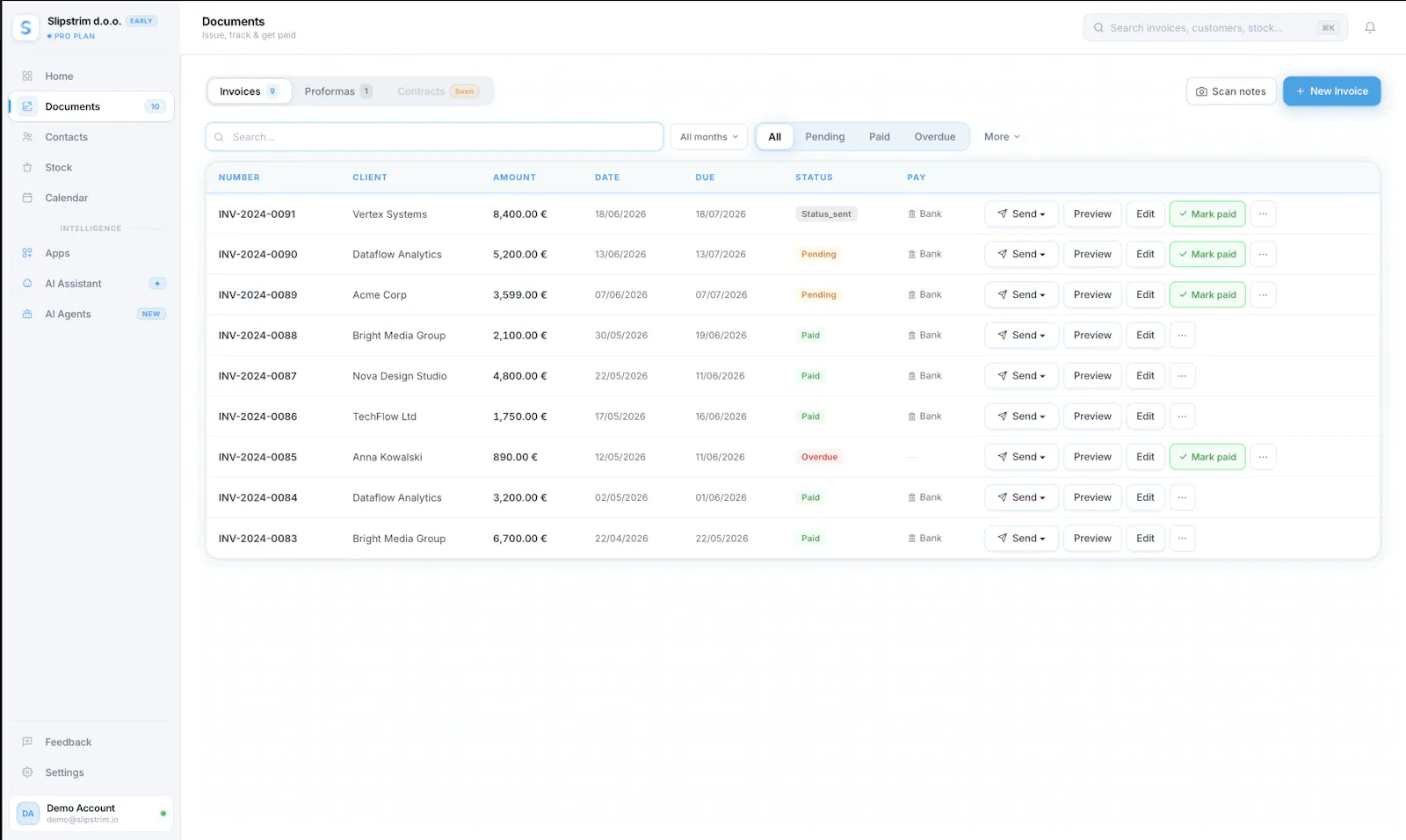
Task: Click the invoice list Search field
Action: [x=434, y=137]
